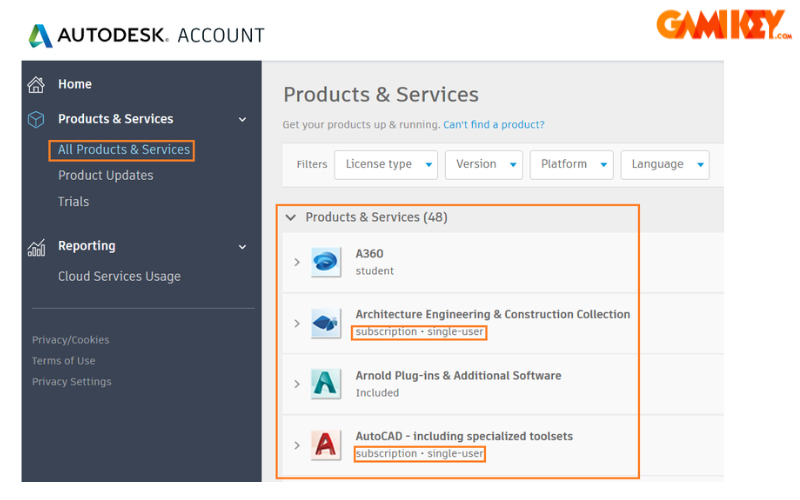Image resolution: width=800 pixels, height=500 pixels.
Task: Click the Arnold Plug-ins & Additional Software title
Action: 458,376
